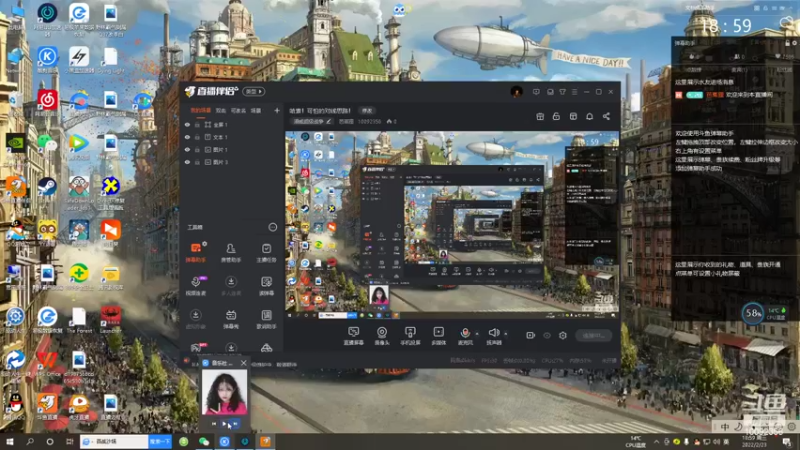Image resolution: width=800 pixels, height=450 pixels.
Task: Switch to the second scene tab
Action: 220,110
